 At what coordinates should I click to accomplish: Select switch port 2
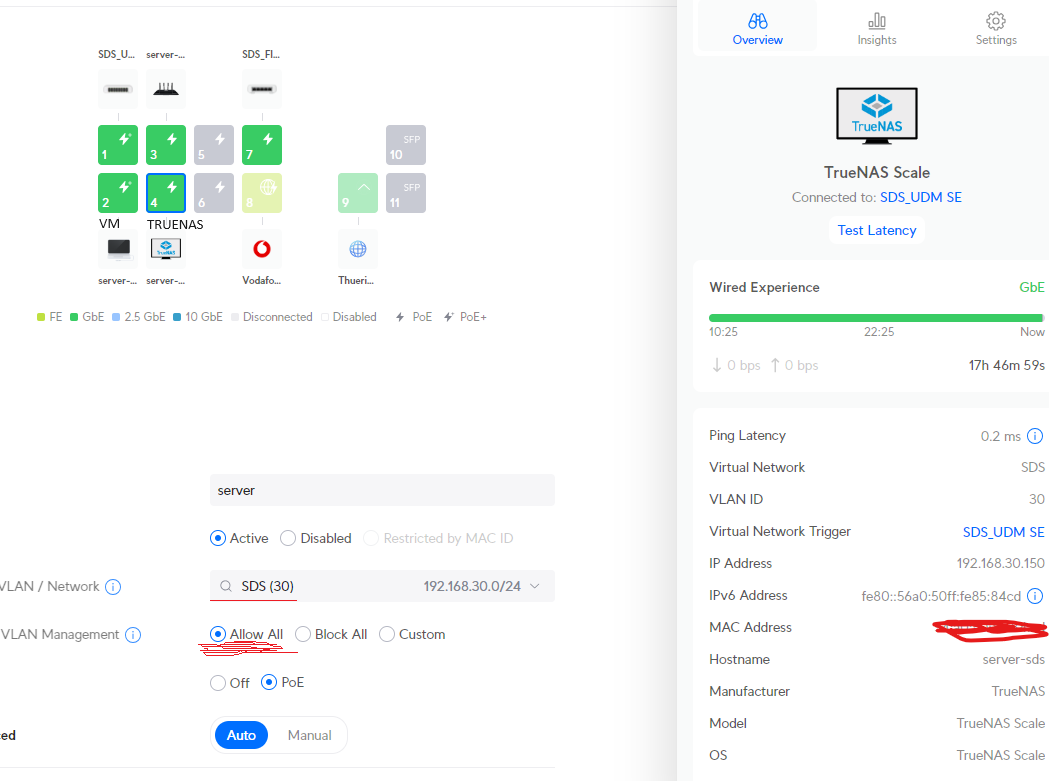118,193
